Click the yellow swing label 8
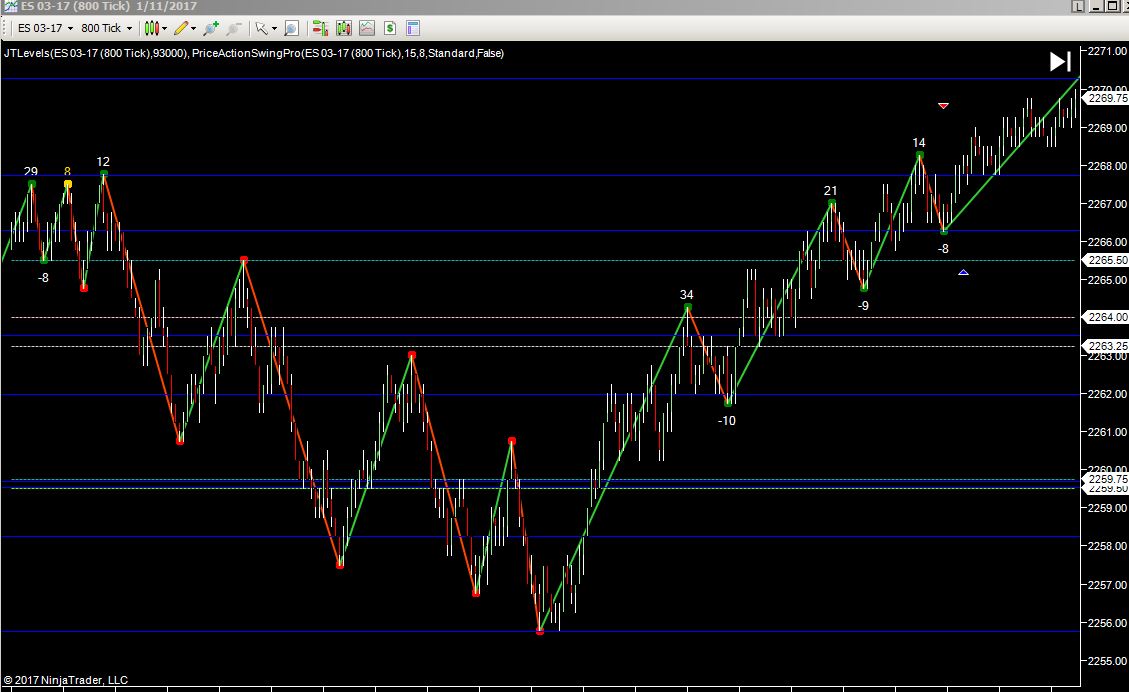 pyautogui.click(x=67, y=171)
